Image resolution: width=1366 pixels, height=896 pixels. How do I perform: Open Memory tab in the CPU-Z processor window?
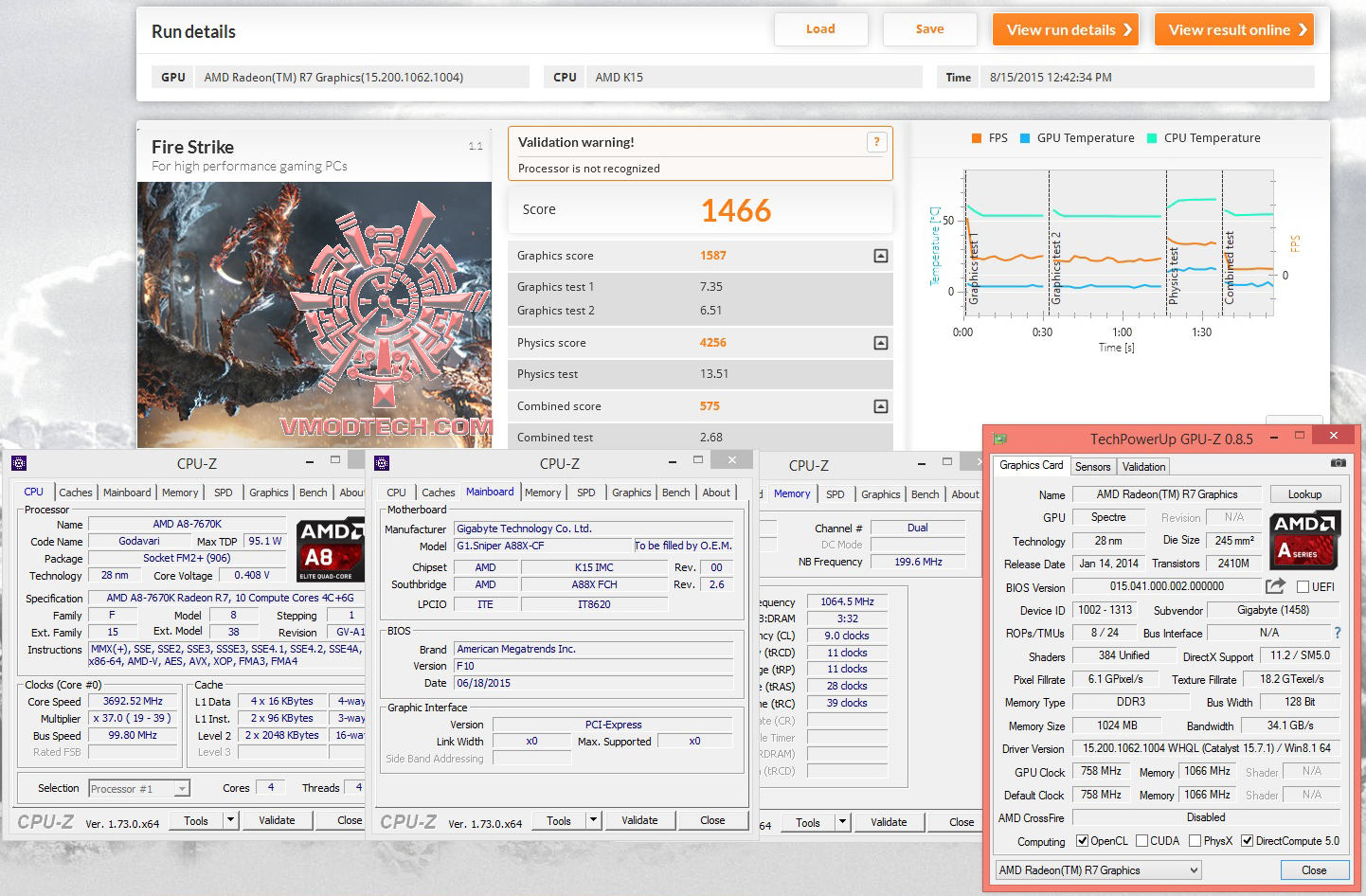coord(180,493)
